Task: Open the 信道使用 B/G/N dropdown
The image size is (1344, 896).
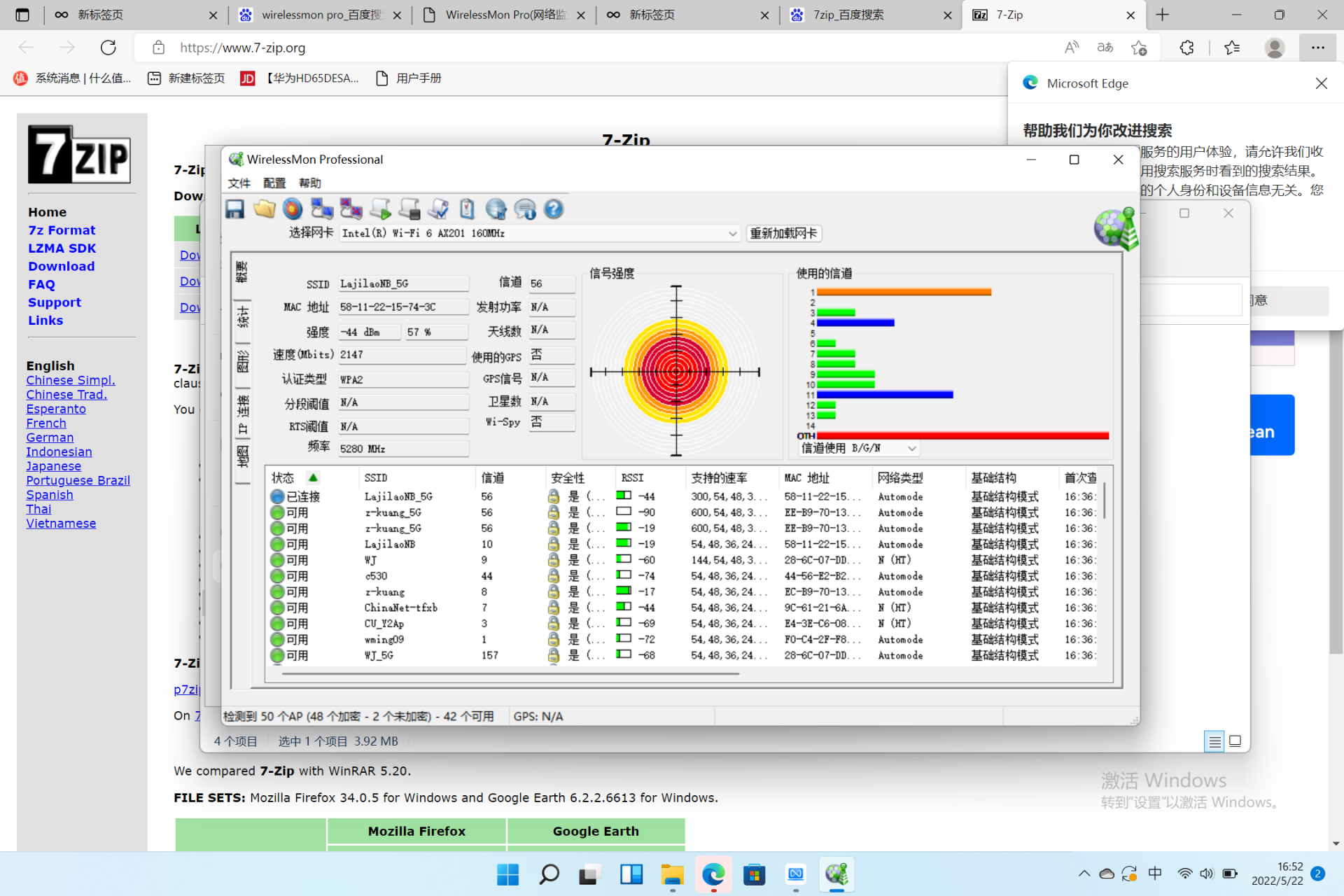Action: (911, 449)
